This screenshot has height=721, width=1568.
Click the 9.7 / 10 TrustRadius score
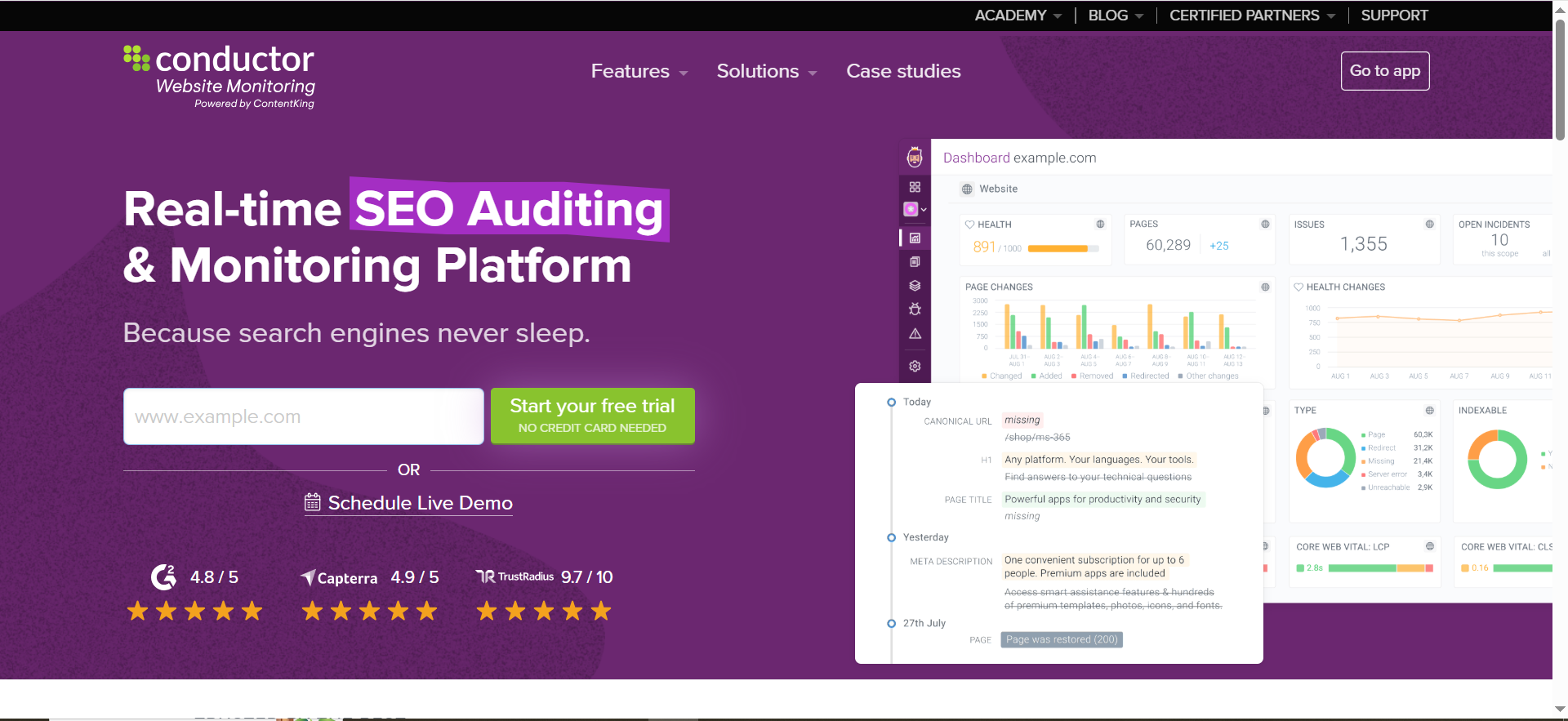586,577
